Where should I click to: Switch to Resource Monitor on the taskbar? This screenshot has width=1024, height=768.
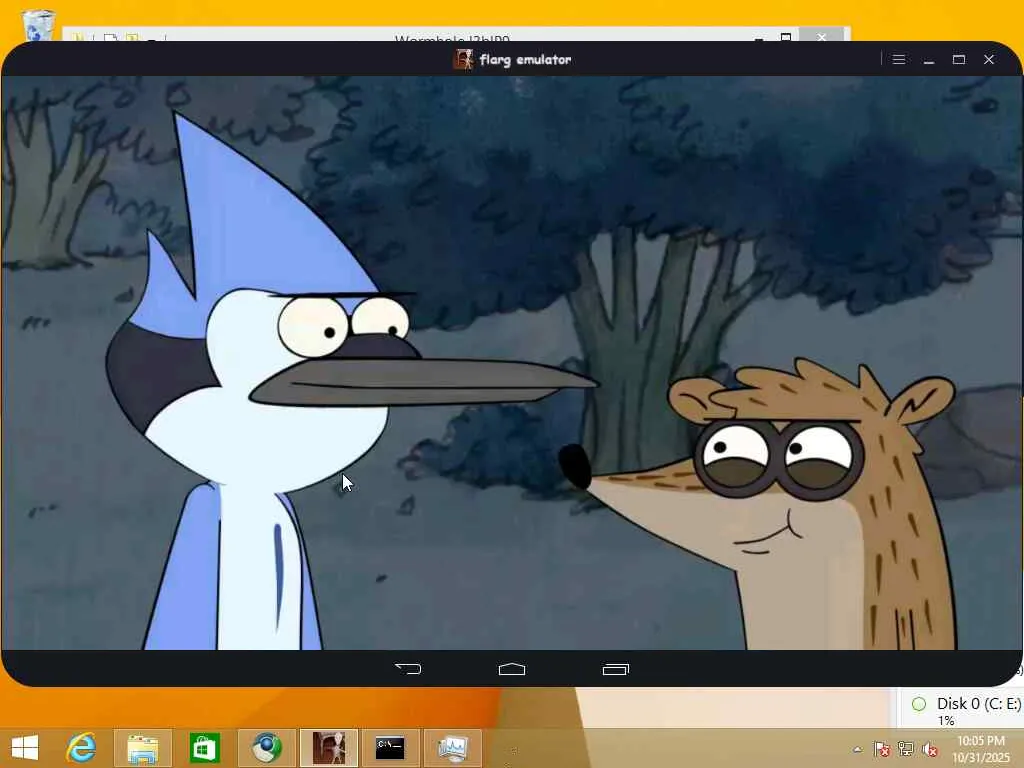coord(452,748)
